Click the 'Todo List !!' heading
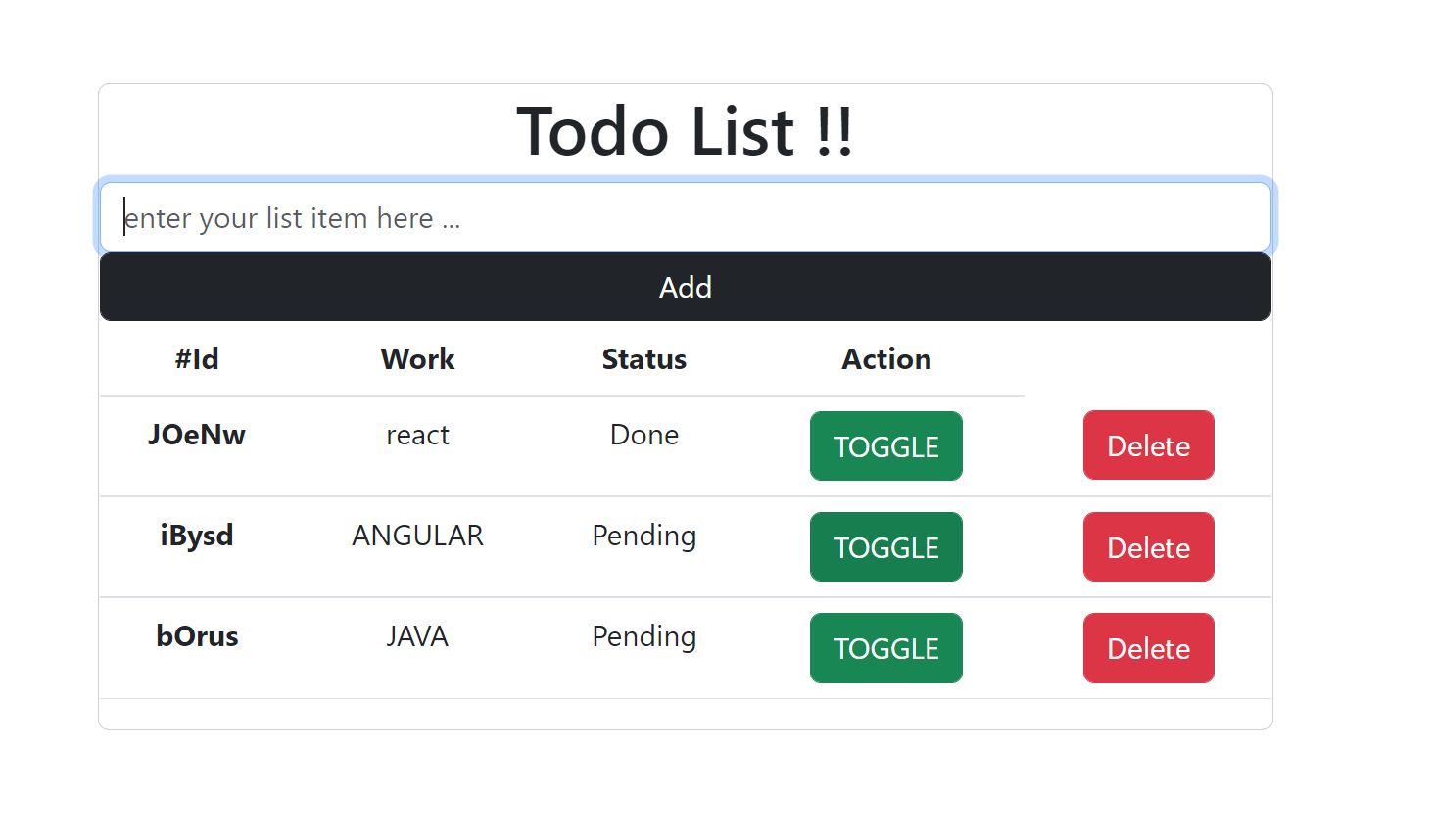The image size is (1429, 840). coord(686,132)
